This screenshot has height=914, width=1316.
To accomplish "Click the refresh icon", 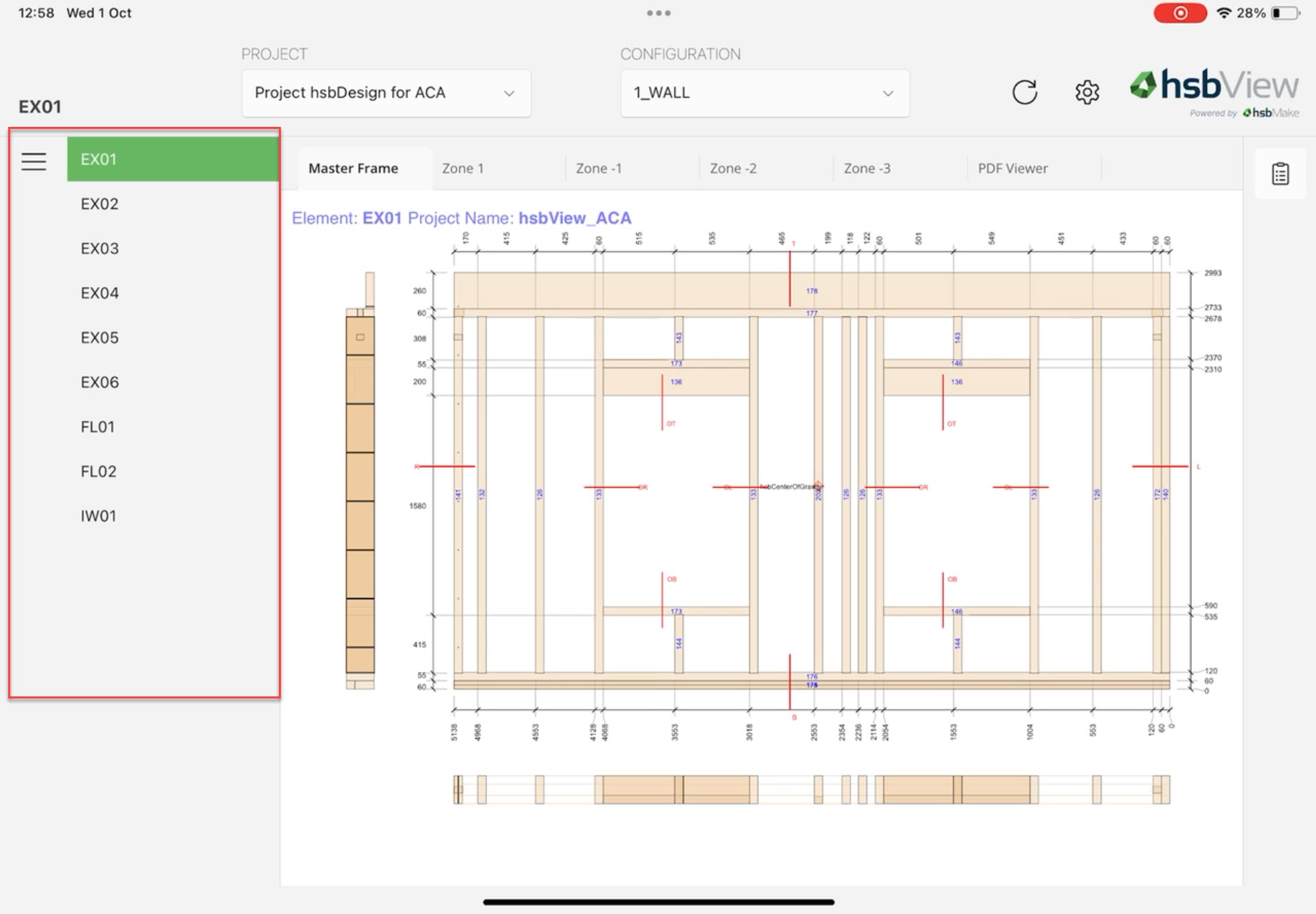I will tap(1024, 92).
